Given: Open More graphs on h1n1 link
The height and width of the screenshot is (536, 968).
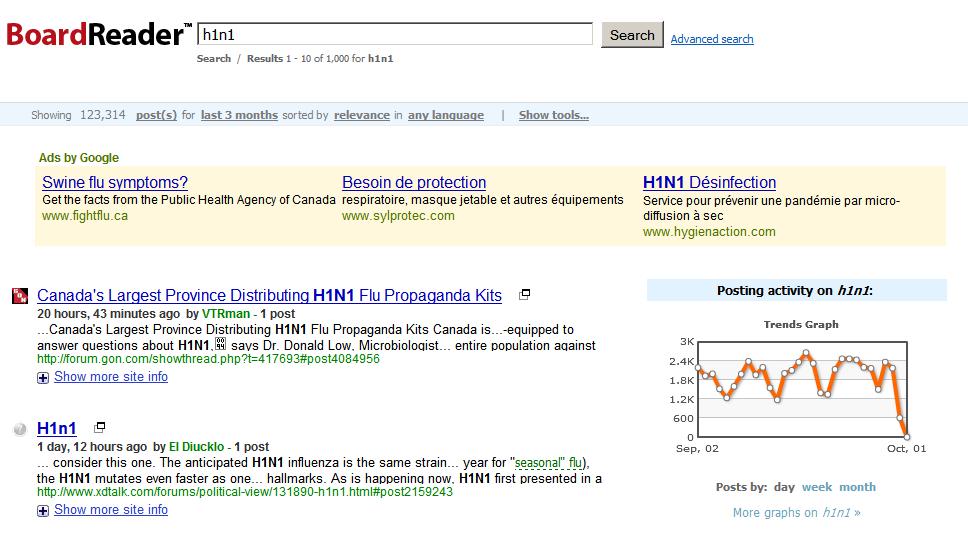Looking at the screenshot, I should tap(796, 513).
